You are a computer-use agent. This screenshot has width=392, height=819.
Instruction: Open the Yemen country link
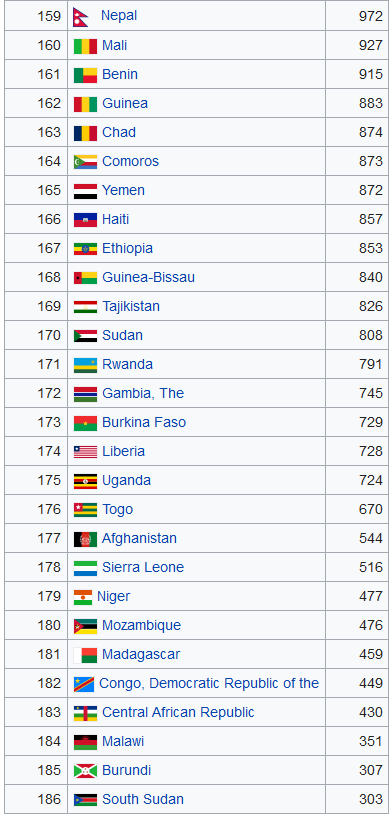point(123,191)
